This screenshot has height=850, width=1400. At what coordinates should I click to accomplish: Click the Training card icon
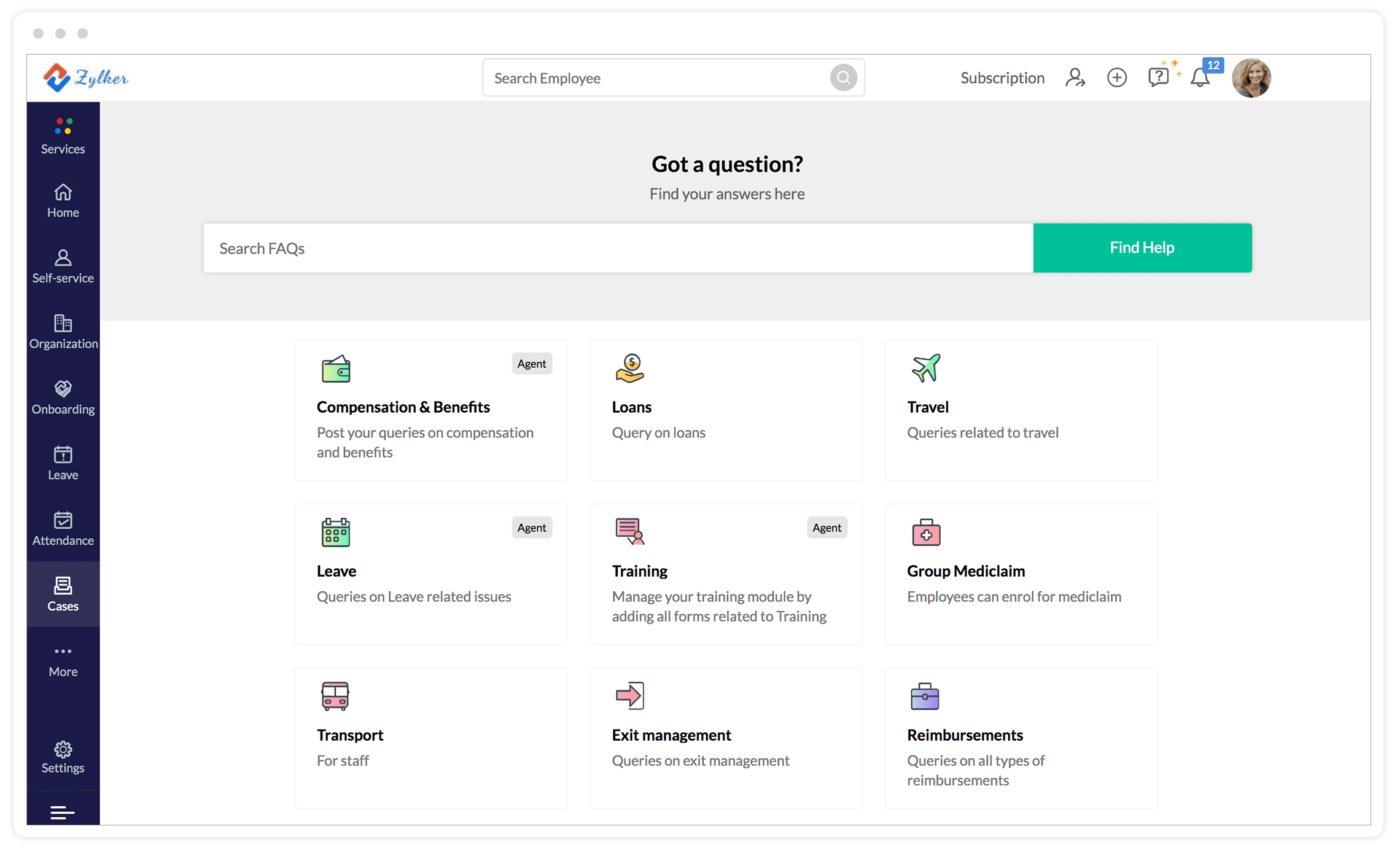pos(630,532)
